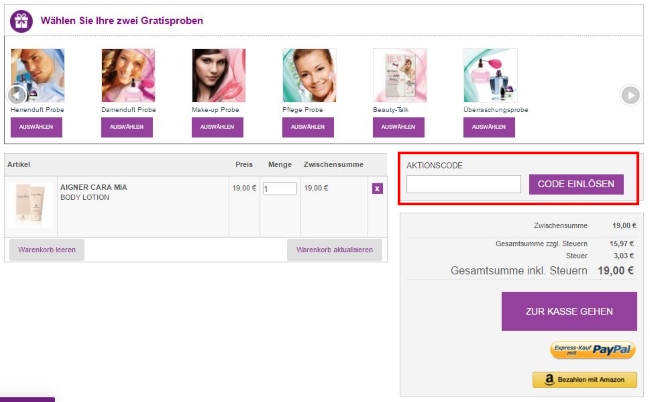Click the left carousel arrow
This screenshot has width=650, height=402.
tap(17, 95)
